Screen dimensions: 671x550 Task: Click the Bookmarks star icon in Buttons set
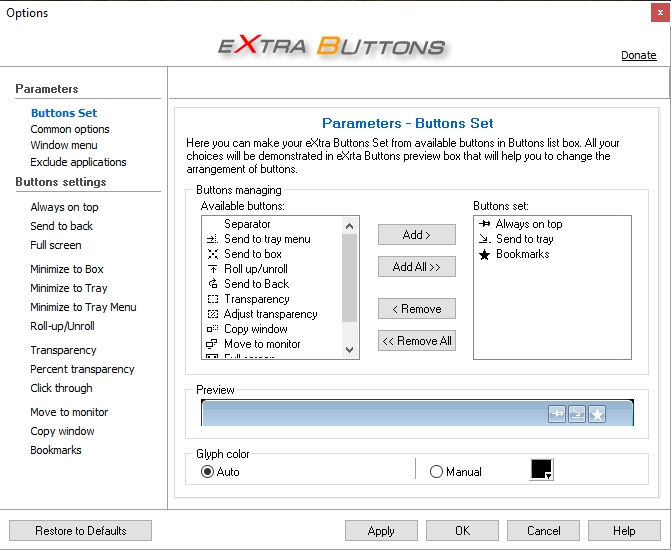(x=484, y=255)
